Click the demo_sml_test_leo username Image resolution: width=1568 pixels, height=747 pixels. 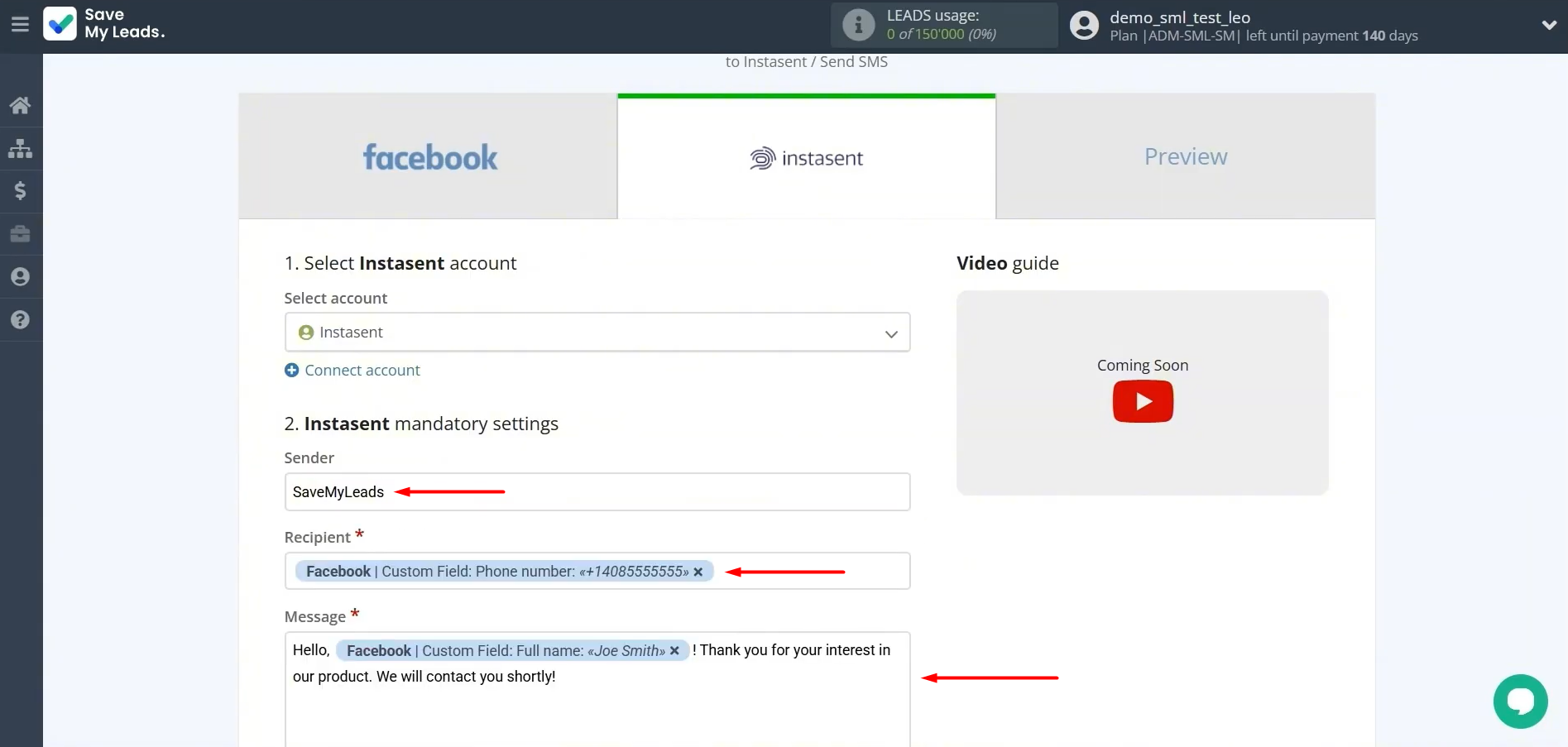click(1180, 17)
